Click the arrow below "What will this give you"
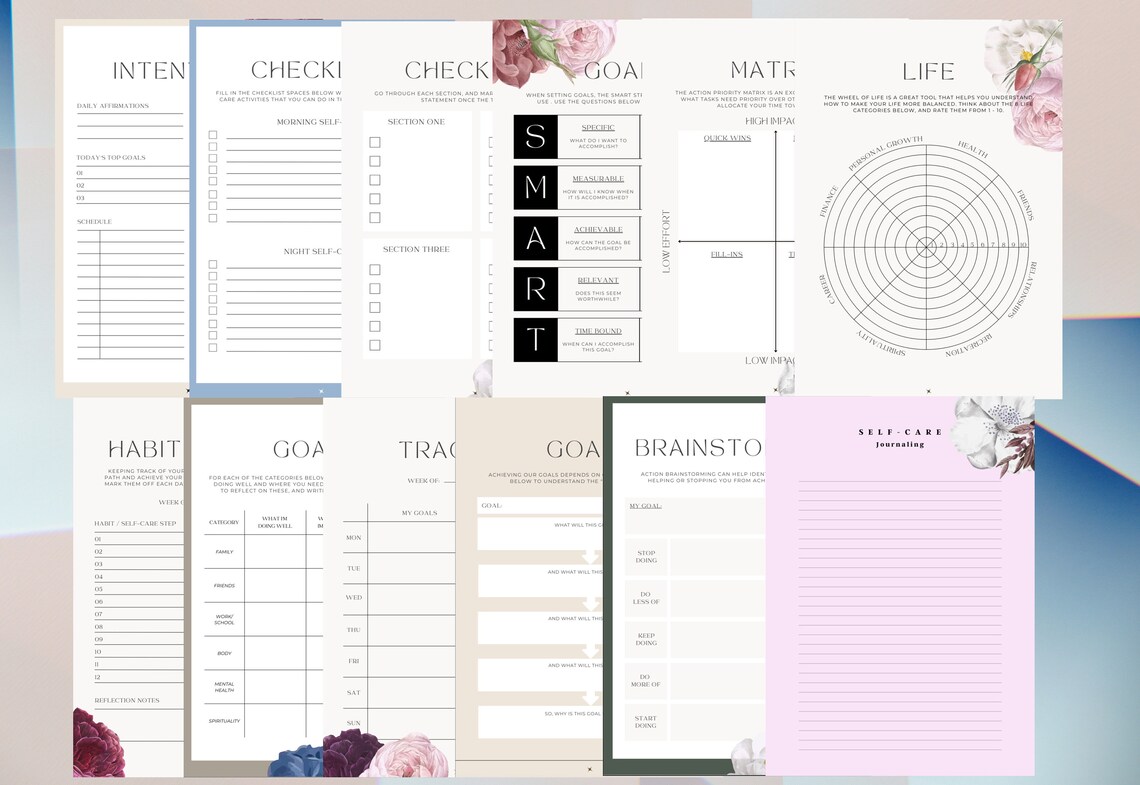 coord(589,557)
